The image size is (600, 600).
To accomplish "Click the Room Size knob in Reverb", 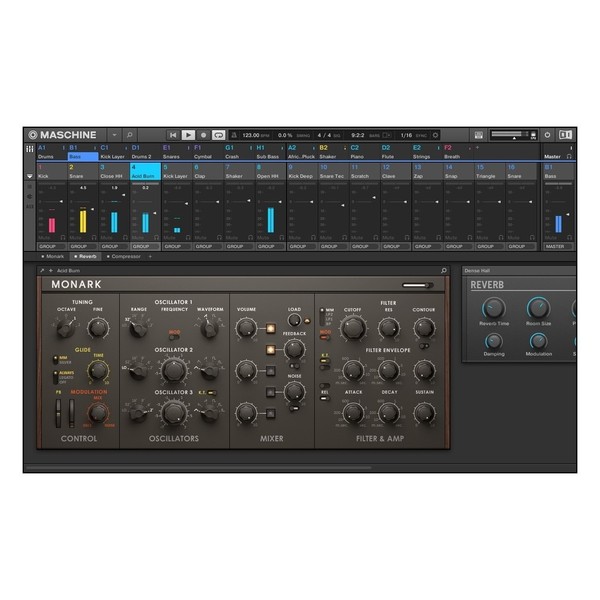I will click(x=538, y=308).
